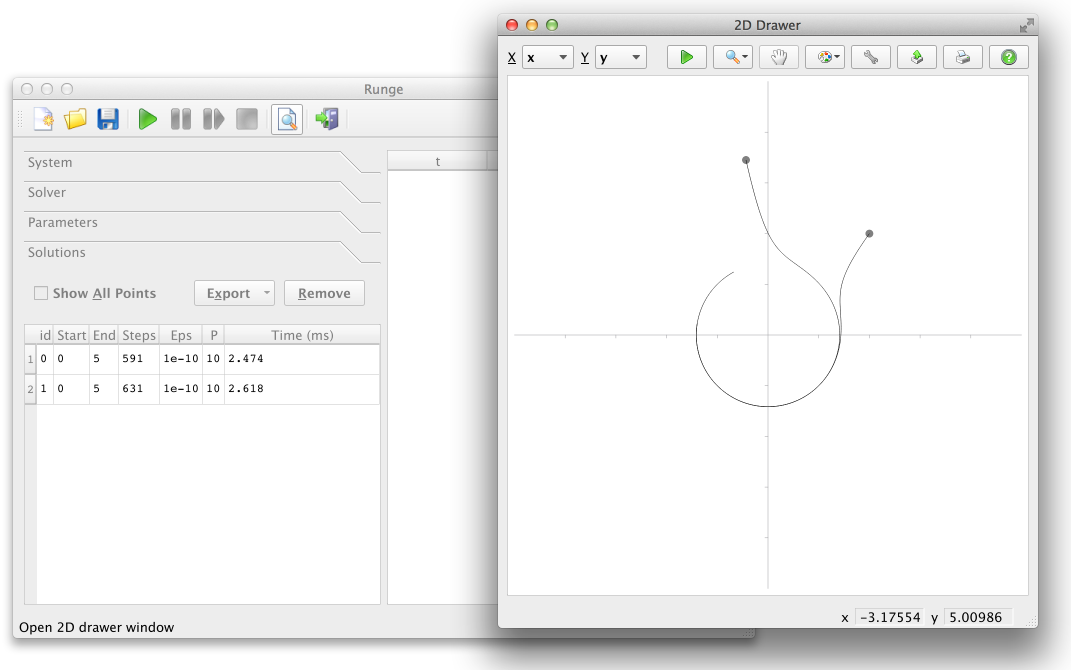The width and height of the screenshot is (1071, 670).
Task: Click the x coordinate field -3.17554
Action: tap(889, 617)
